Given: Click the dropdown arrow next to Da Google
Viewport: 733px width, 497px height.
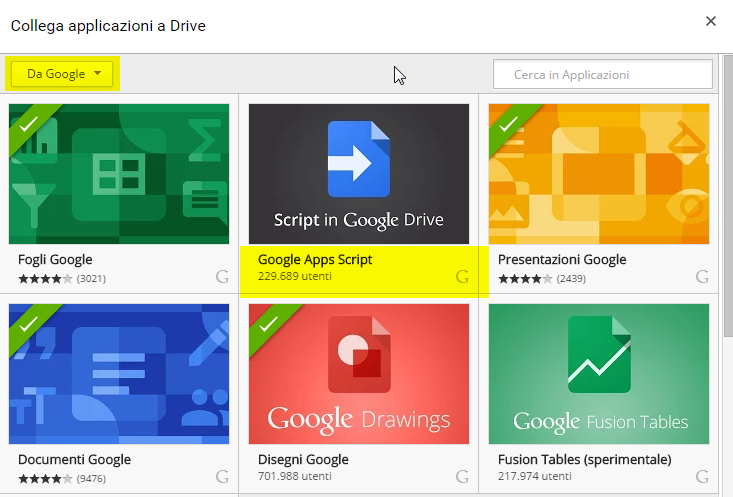Looking at the screenshot, I should pos(97,73).
